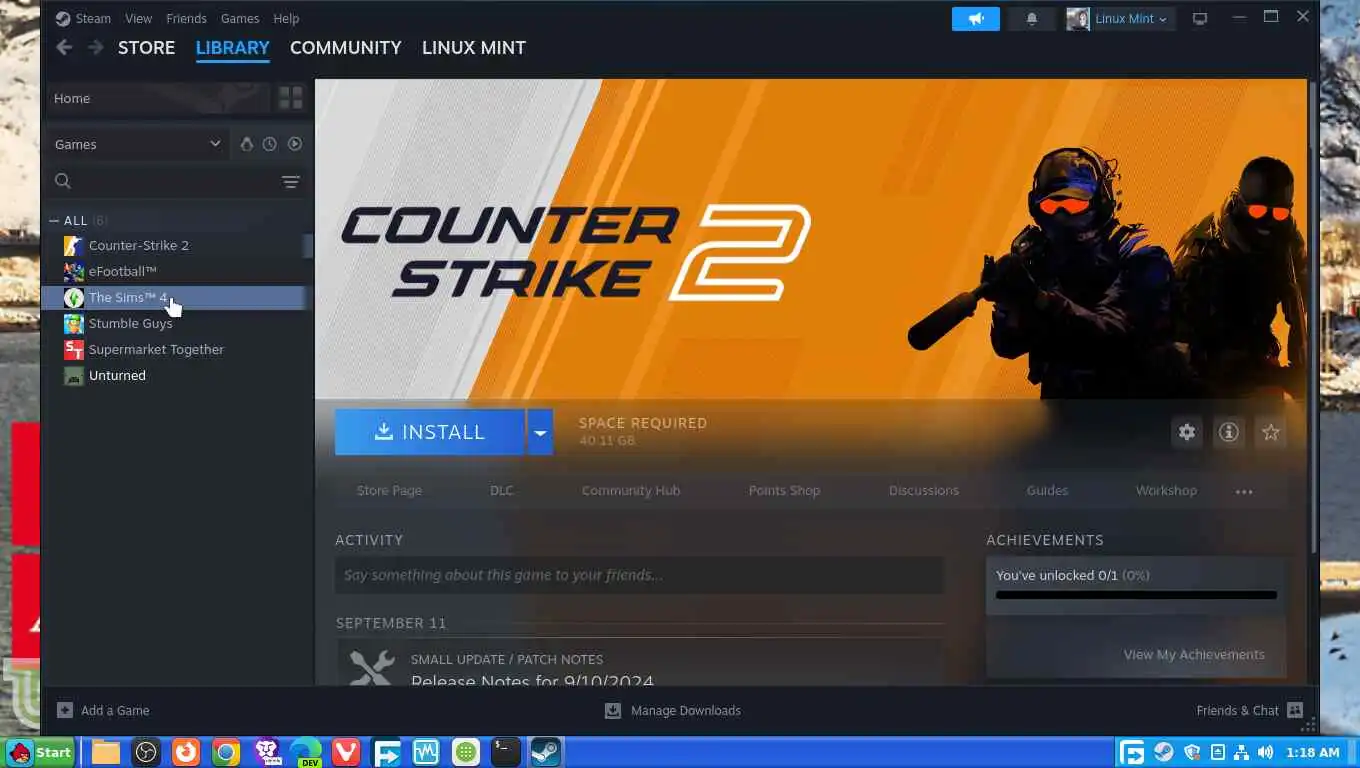Open the Help menu

286,18
